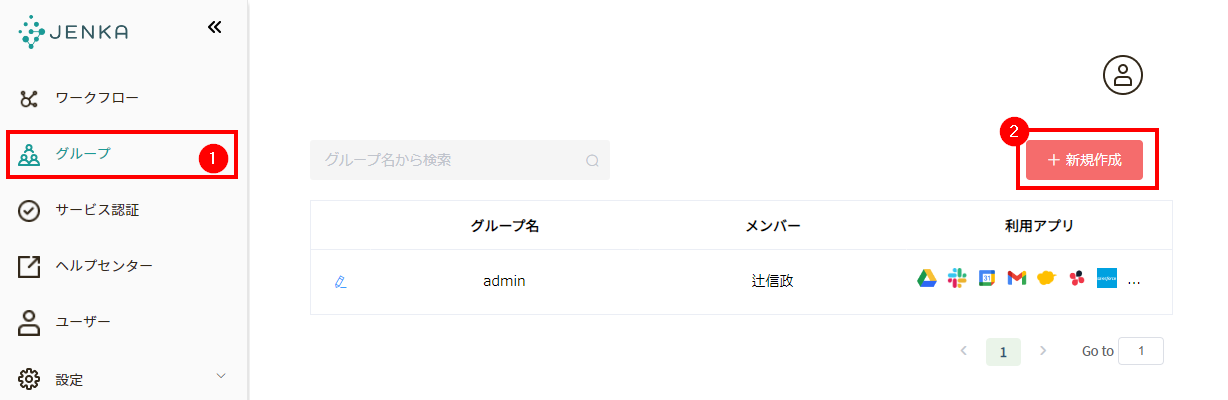Go to the ヘルプセンター link

point(104,266)
